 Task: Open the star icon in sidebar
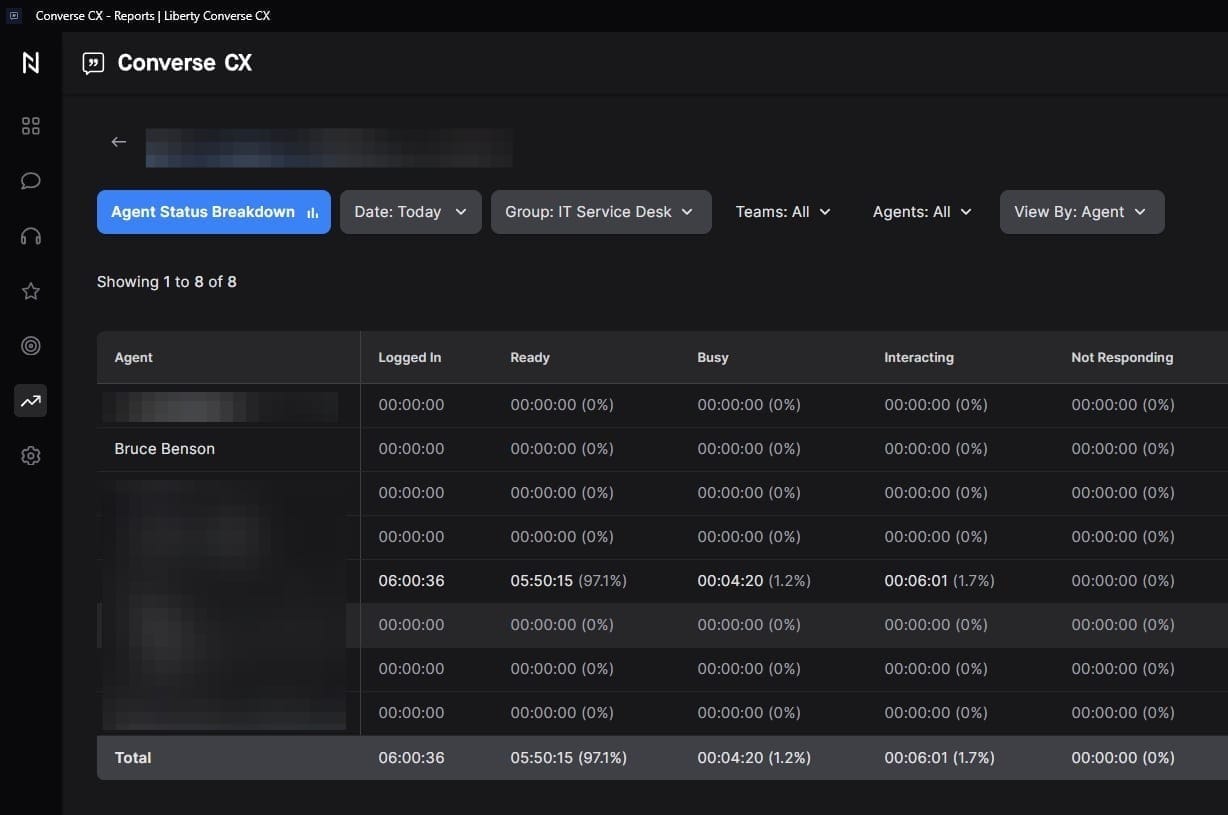31,291
